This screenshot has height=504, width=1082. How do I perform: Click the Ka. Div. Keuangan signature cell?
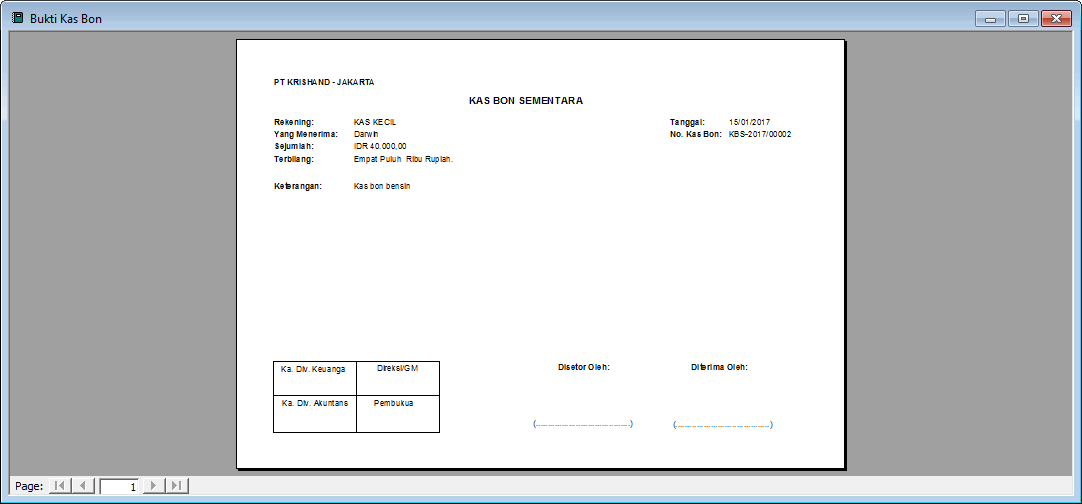click(x=315, y=378)
